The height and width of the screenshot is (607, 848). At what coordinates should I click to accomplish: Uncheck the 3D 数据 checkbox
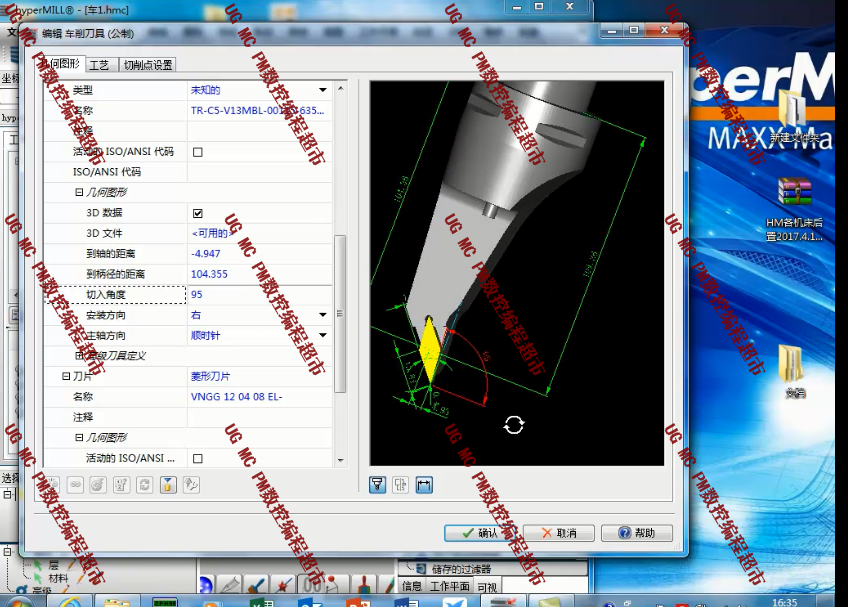(x=198, y=213)
